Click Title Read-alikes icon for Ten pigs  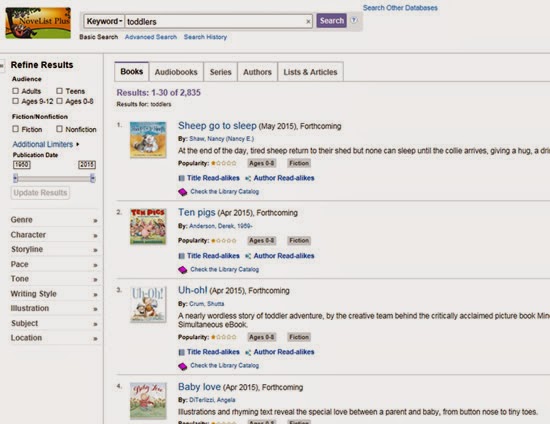point(181,256)
